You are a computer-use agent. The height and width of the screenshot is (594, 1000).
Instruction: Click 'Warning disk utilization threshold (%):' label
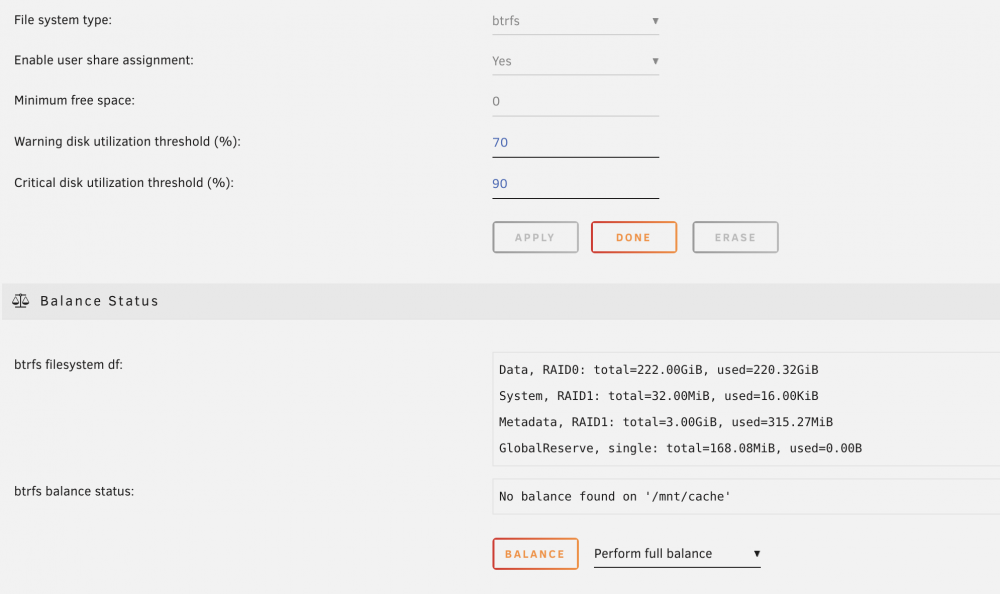tap(128, 142)
